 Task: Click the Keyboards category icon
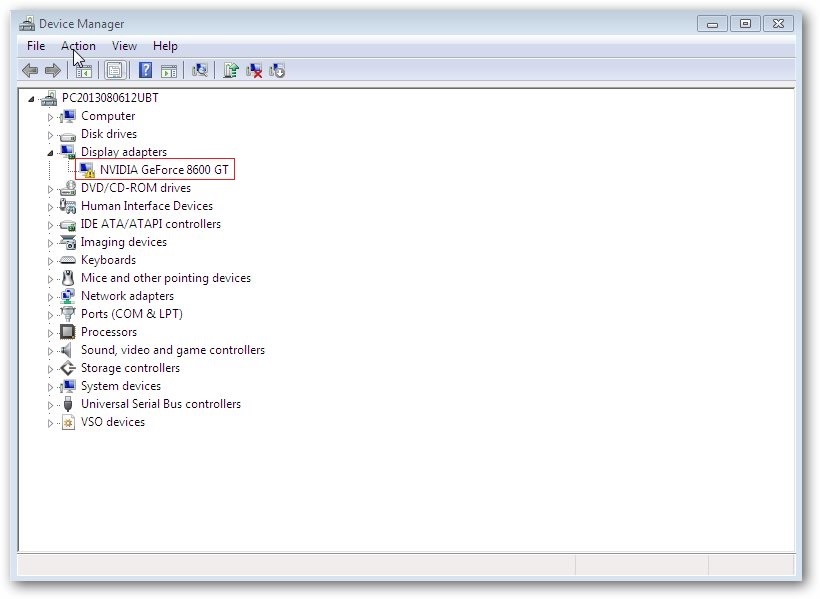pos(67,260)
